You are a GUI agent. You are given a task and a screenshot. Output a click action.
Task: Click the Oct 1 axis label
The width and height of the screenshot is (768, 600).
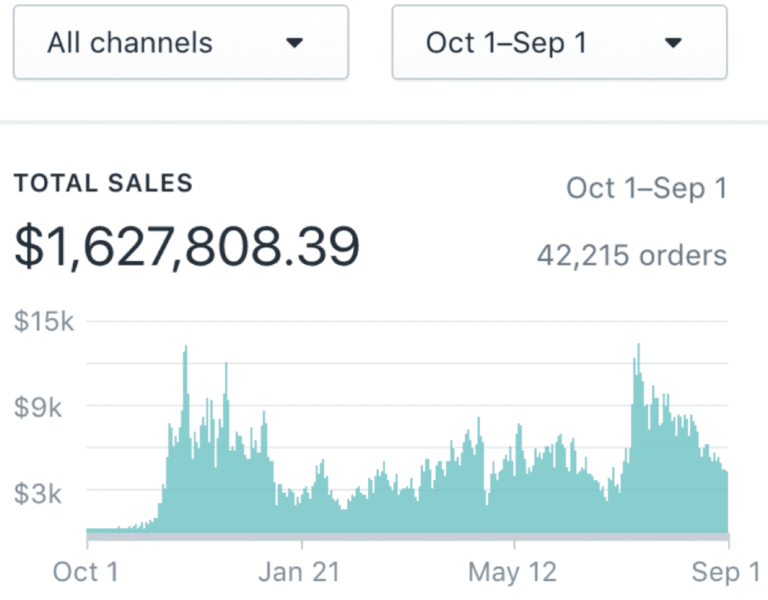(85, 572)
